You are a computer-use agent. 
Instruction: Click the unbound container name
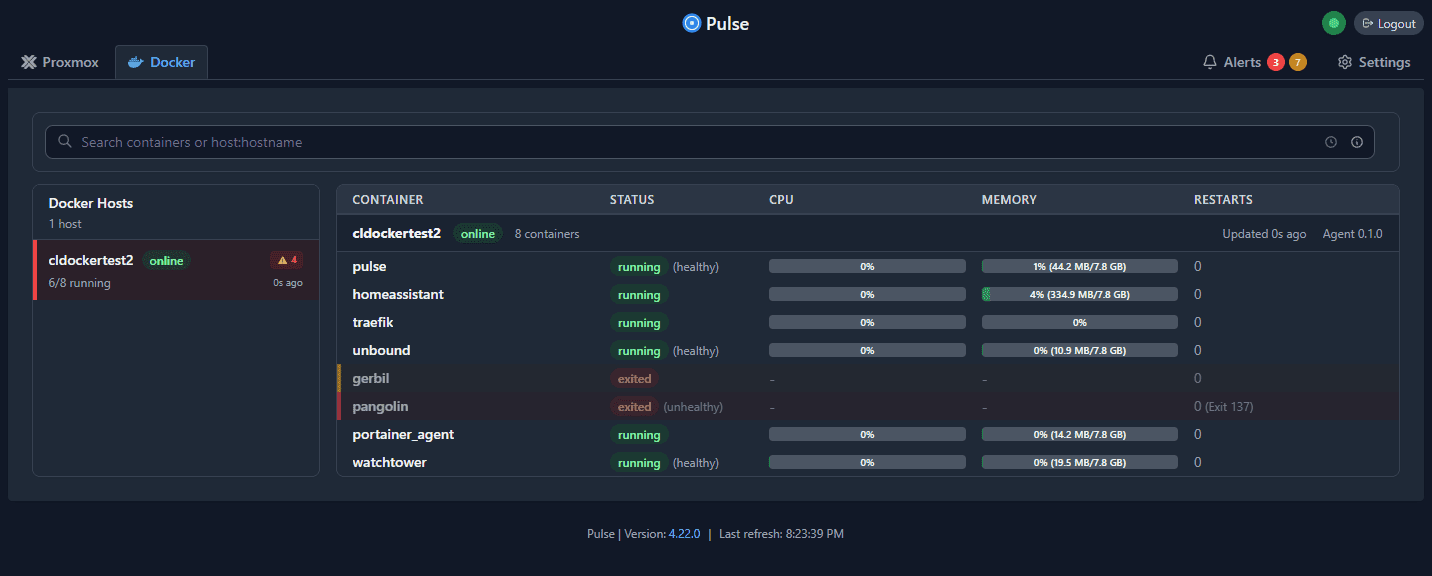[x=381, y=351]
